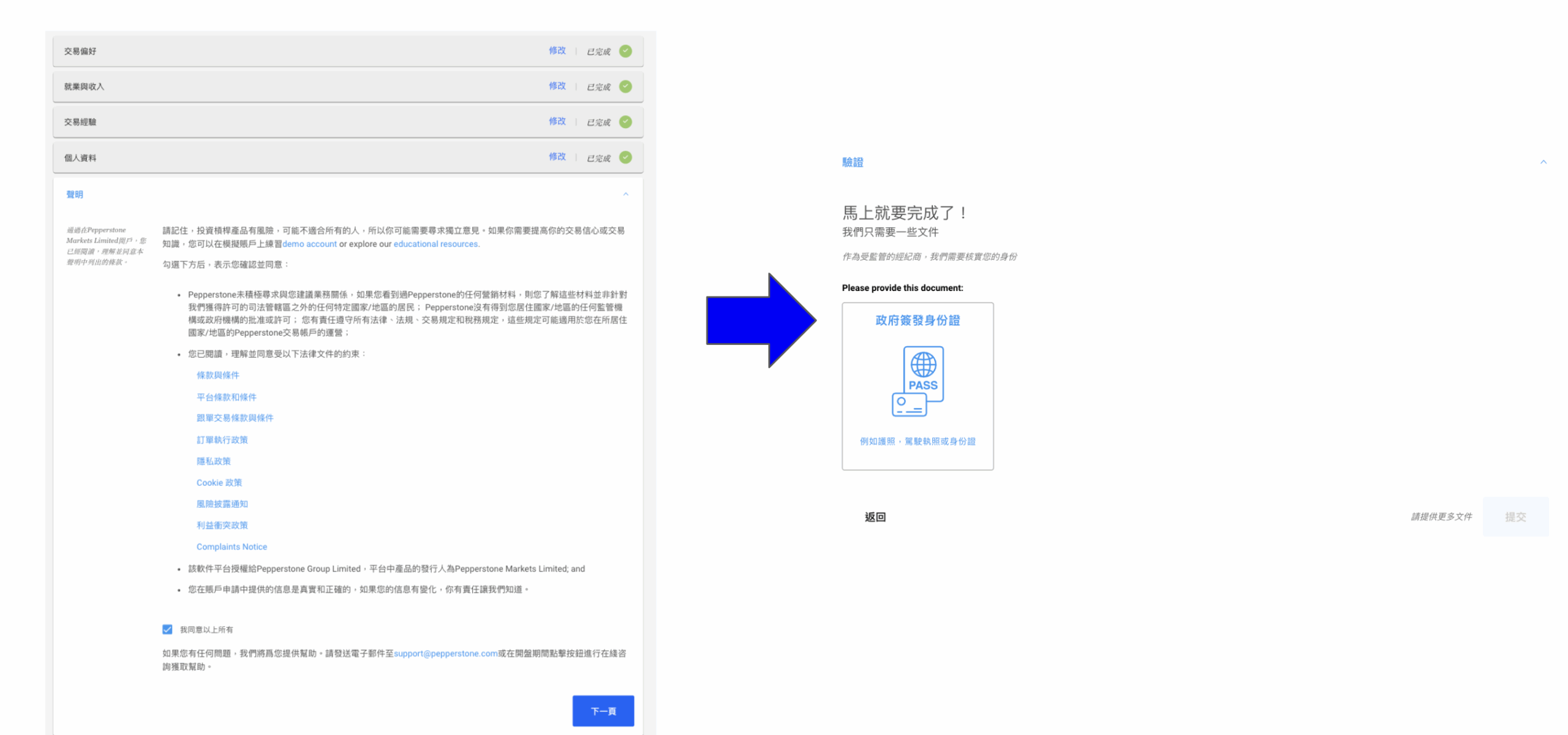Open the Complaints Notice link
This screenshot has width=1568, height=735.
pos(232,546)
